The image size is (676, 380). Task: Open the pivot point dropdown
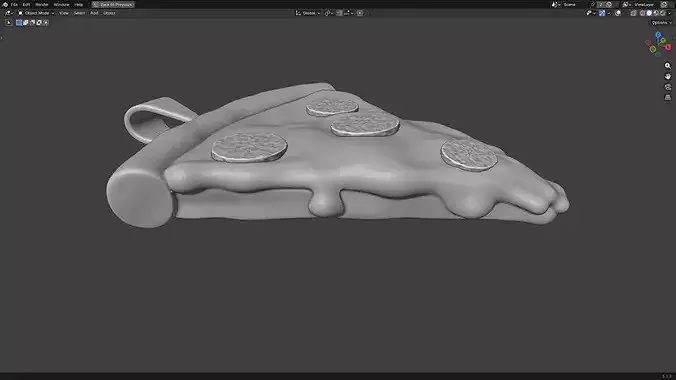[x=329, y=13]
